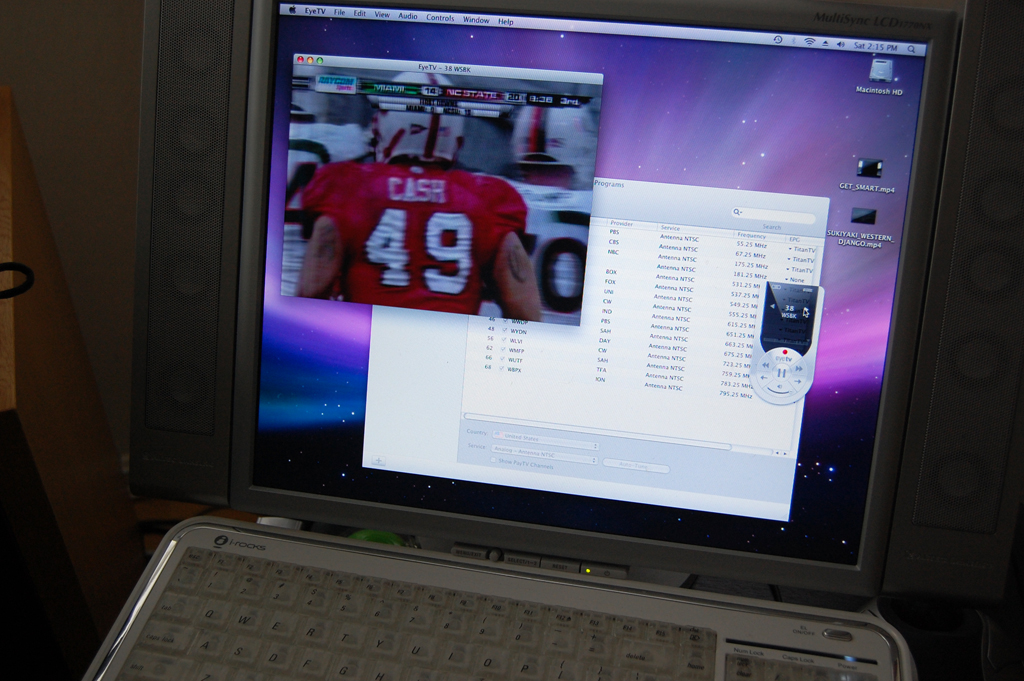Click previous channel arrow on remote display
Screen dimensions: 1024x681
coord(772,306)
